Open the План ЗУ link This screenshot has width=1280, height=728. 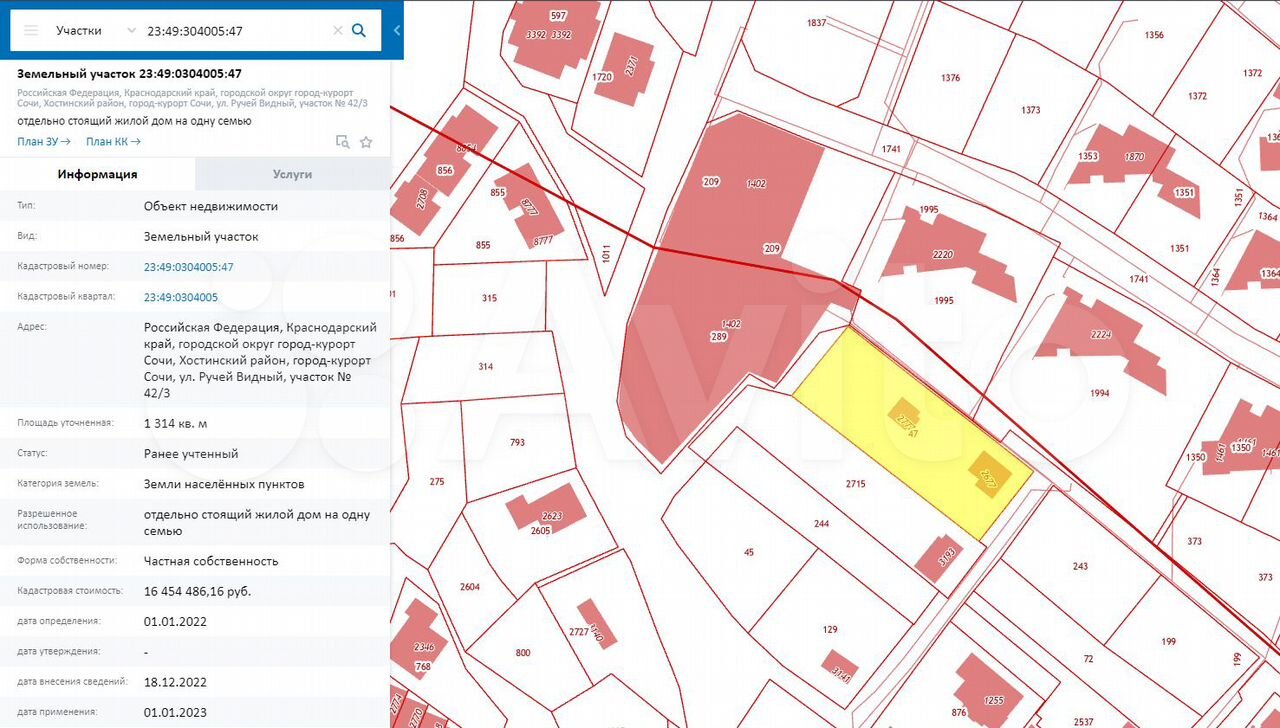tap(43, 142)
